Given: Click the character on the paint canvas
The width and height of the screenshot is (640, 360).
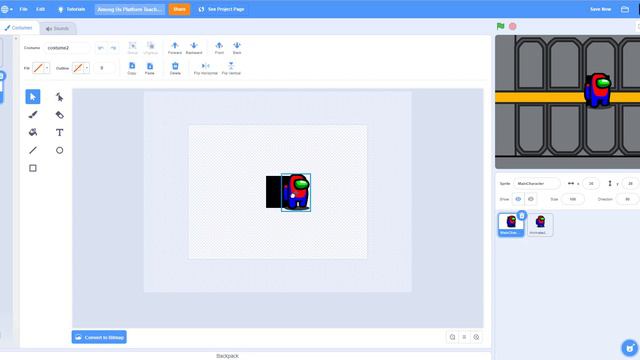Looking at the screenshot, I should 297,192.
